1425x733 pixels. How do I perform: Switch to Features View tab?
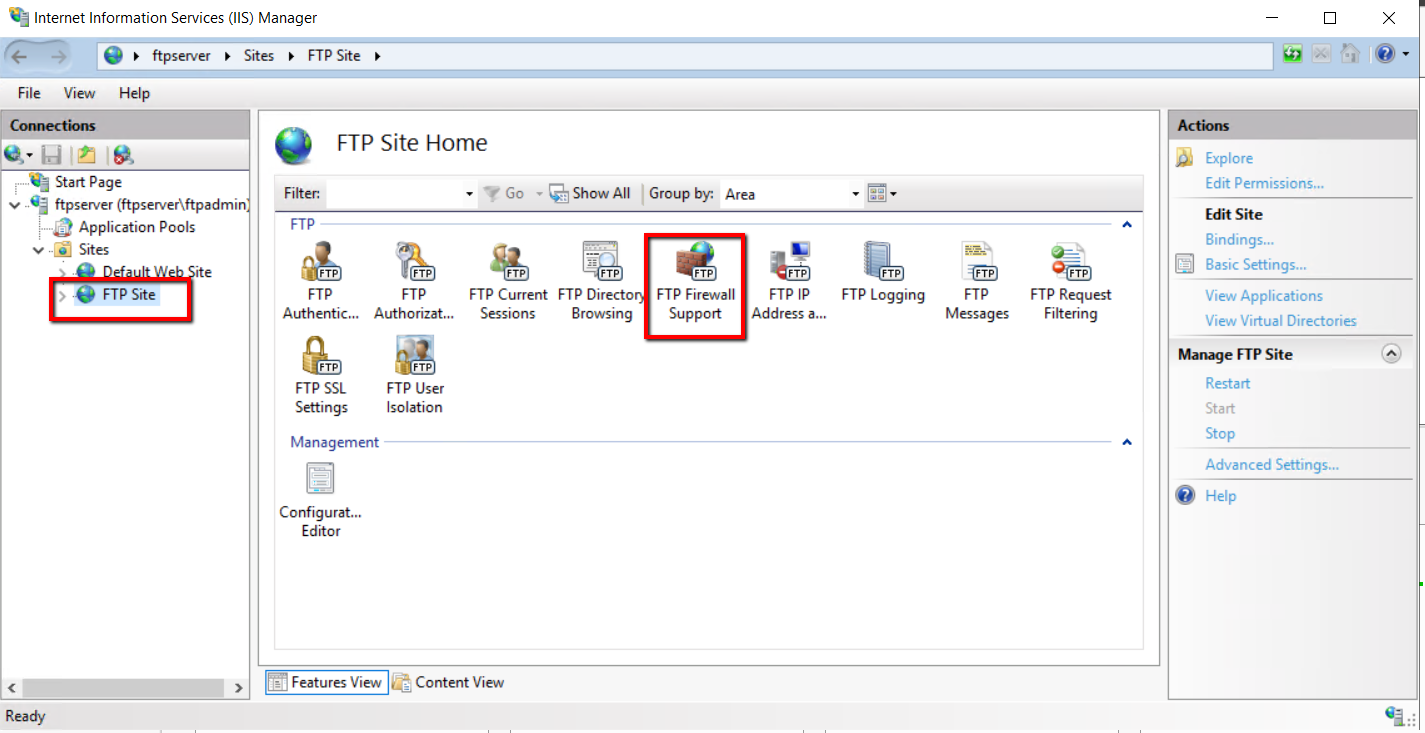(326, 682)
